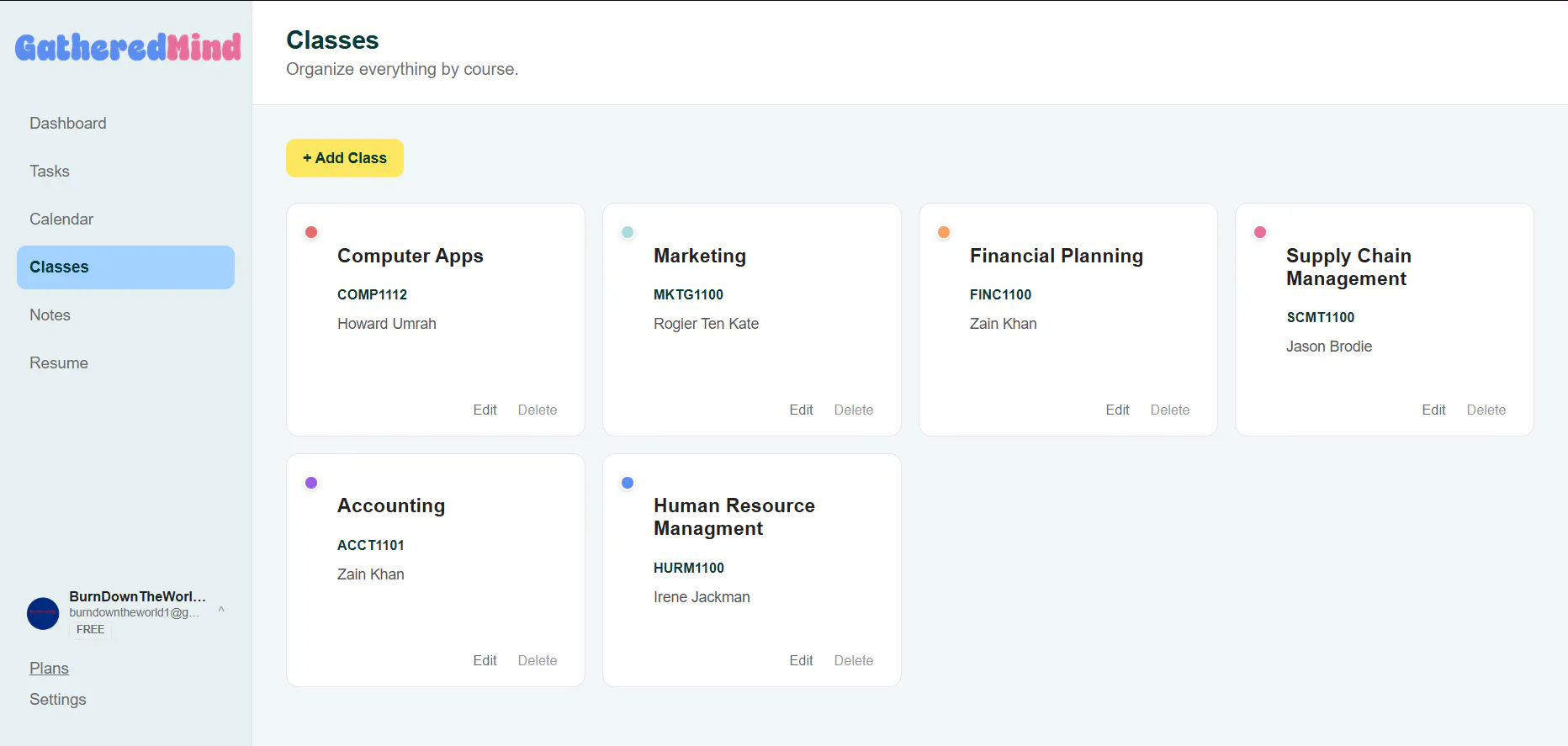Edit the Accounting class
The image size is (1568, 746).
click(x=485, y=660)
